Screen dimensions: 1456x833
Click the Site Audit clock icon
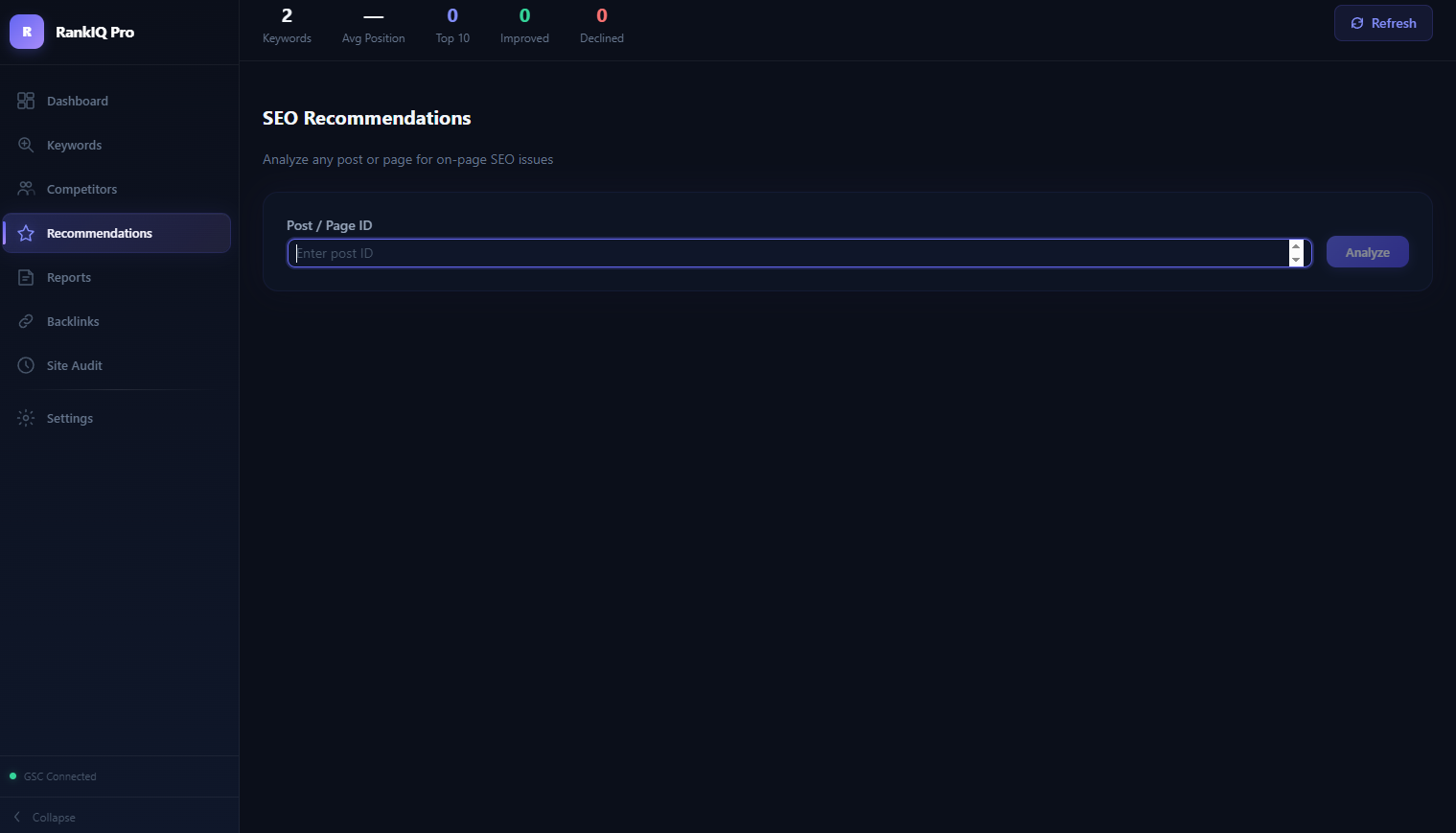26,365
